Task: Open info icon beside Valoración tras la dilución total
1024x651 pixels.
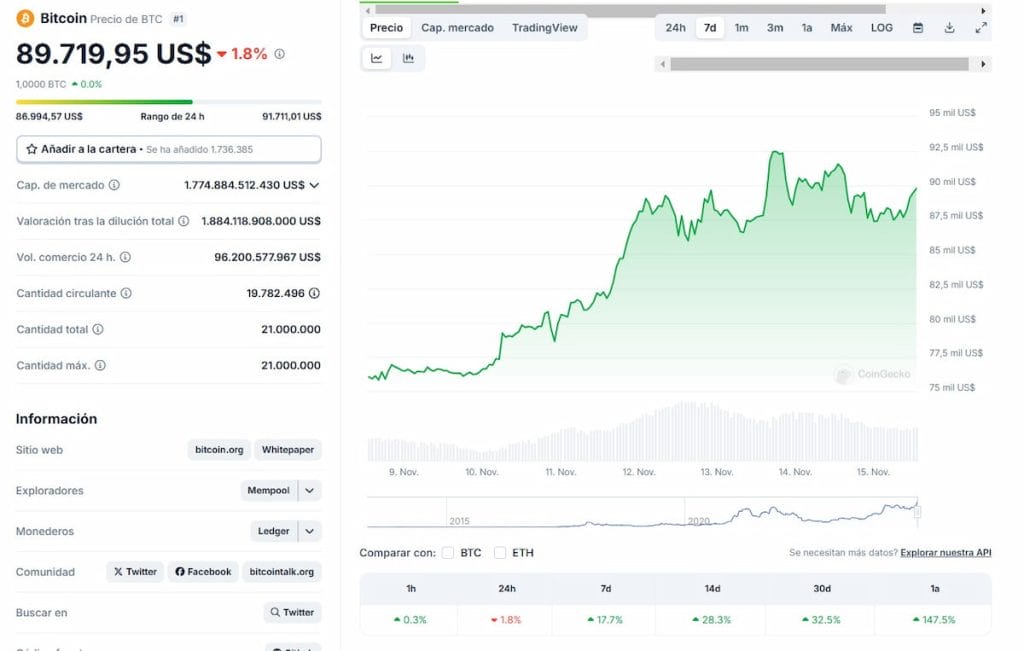Action: pos(184,221)
